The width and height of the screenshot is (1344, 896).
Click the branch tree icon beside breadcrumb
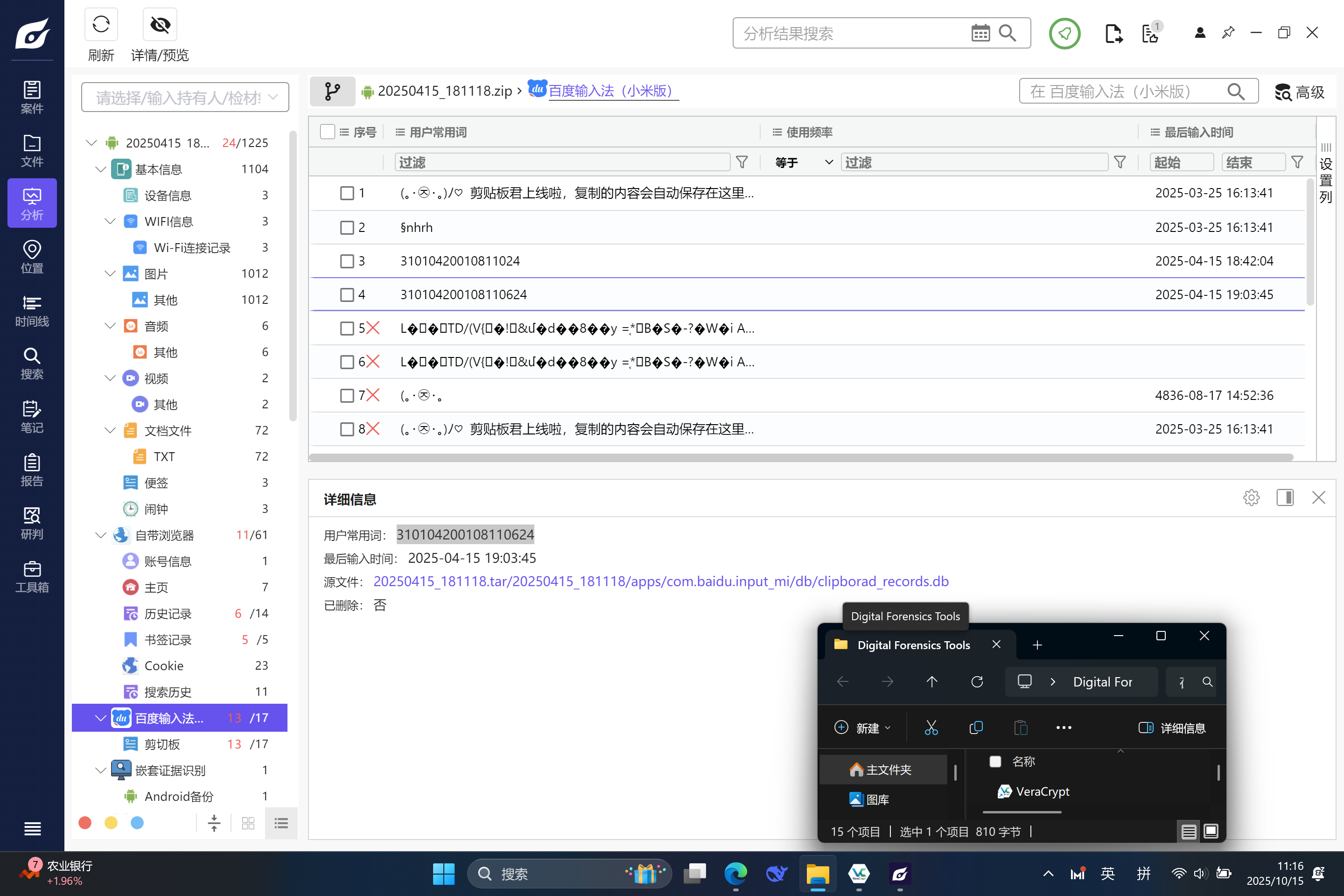pos(332,91)
